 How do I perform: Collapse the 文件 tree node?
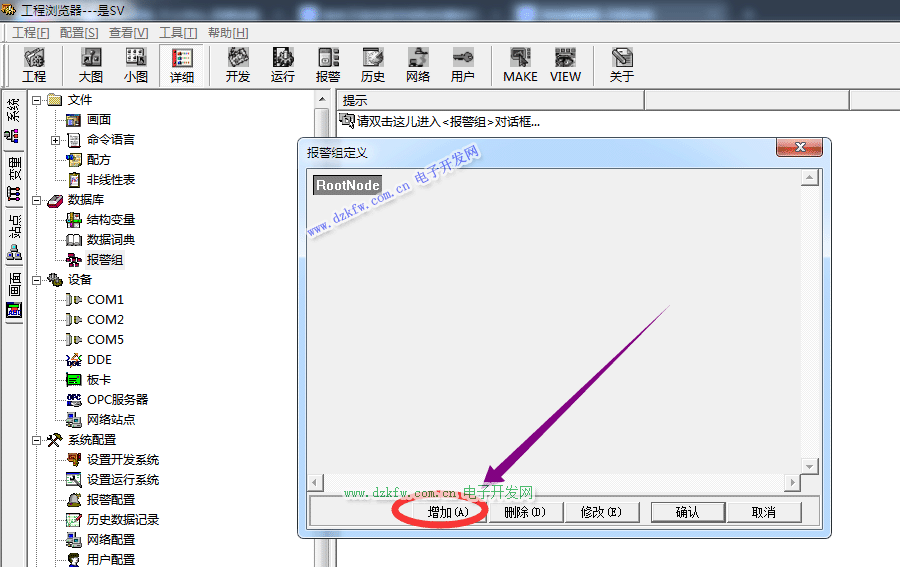(x=36, y=100)
